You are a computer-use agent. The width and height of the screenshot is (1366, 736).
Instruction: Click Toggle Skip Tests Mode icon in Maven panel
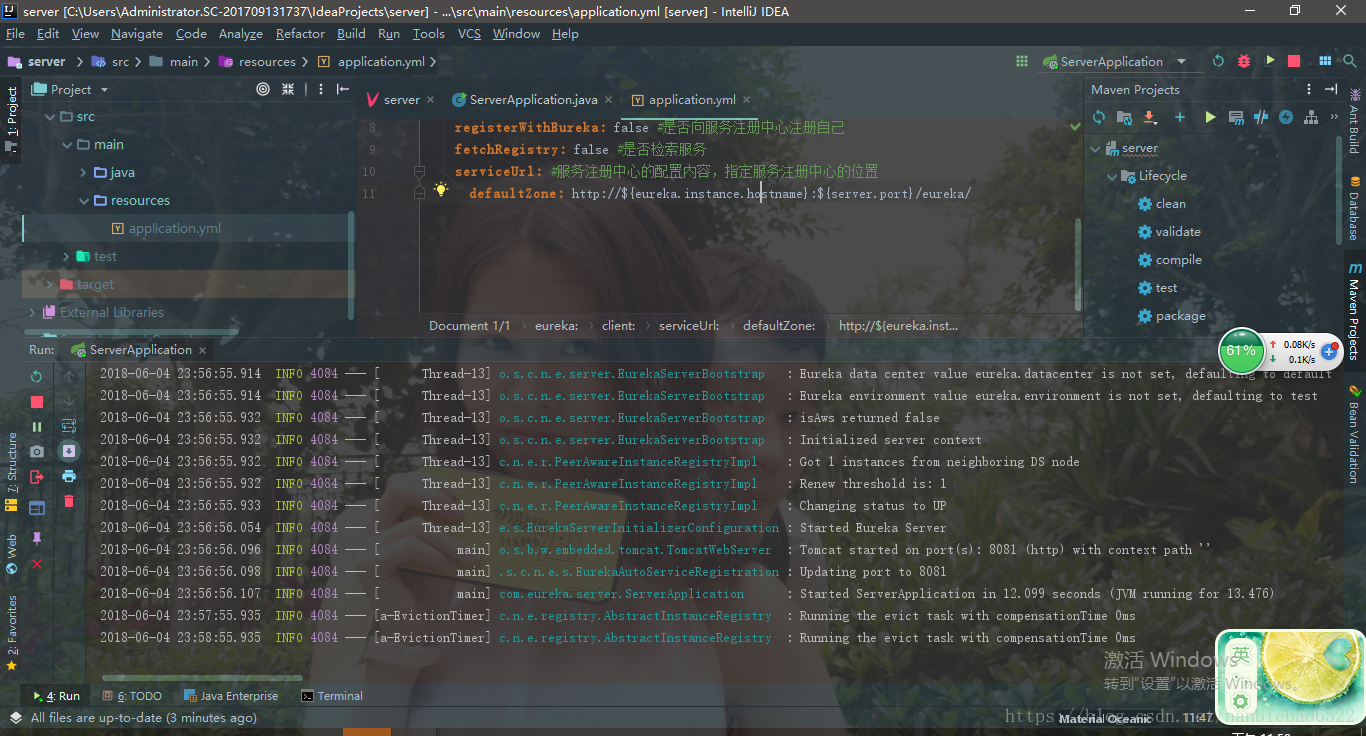coord(1261,117)
